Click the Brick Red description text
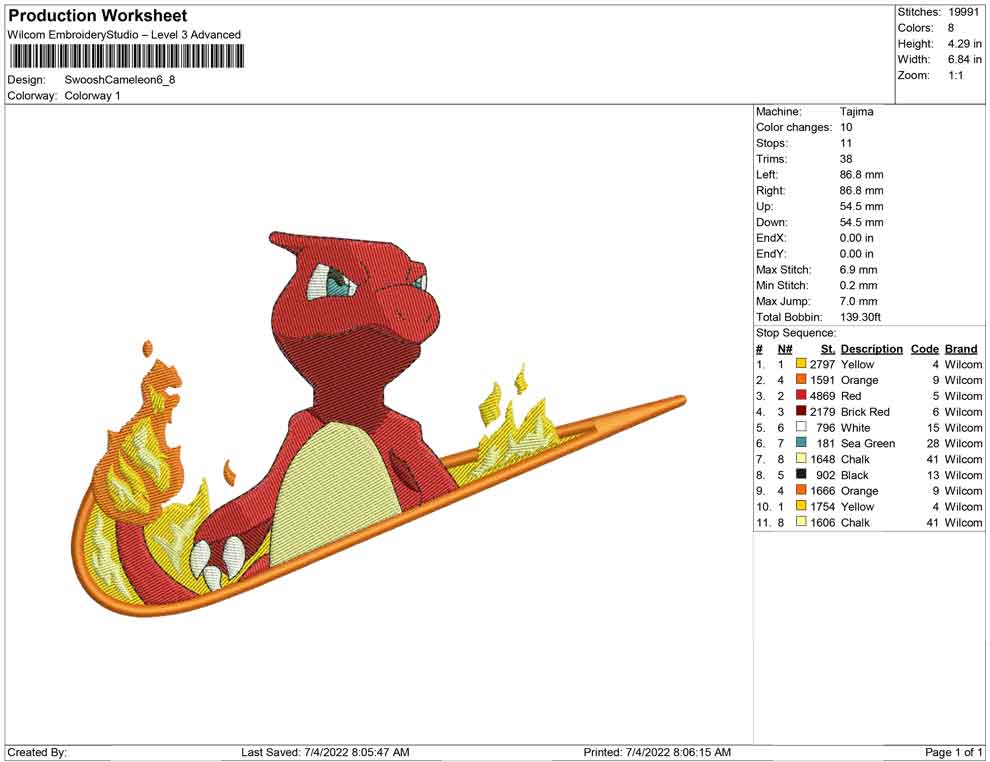The image size is (990, 762). click(865, 412)
